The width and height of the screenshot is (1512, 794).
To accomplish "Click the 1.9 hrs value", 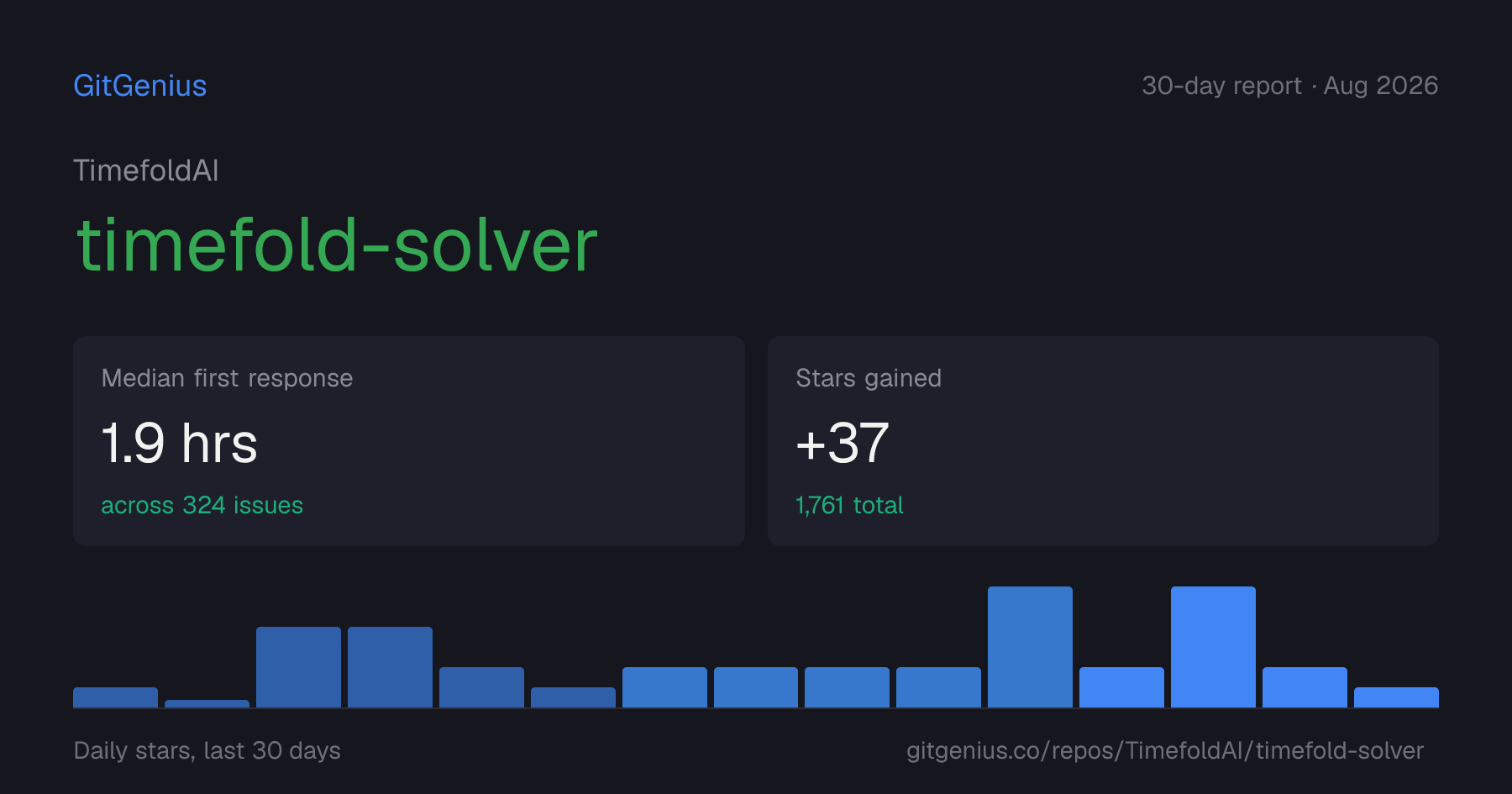I will coord(179,443).
